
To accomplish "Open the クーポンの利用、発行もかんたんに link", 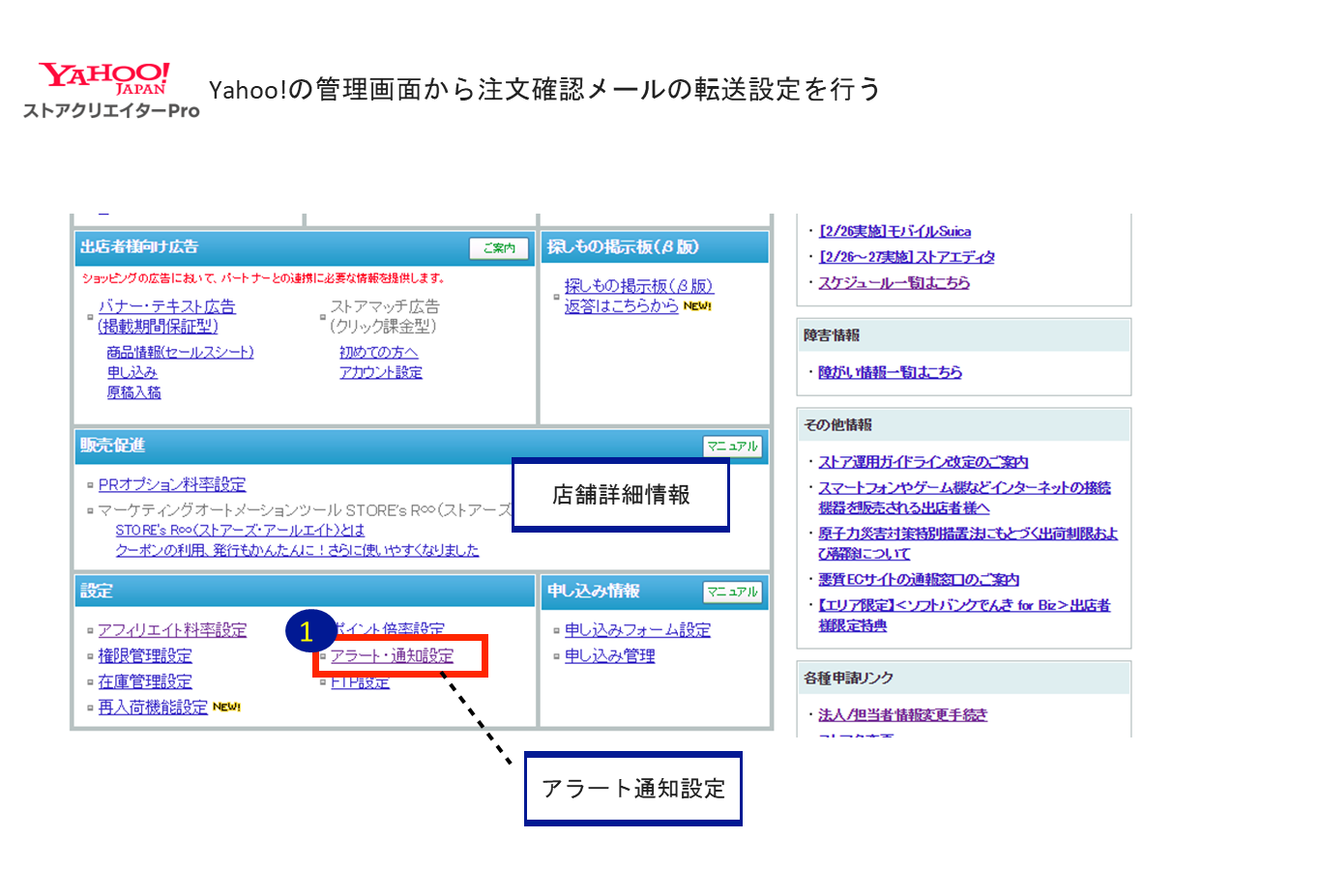I will click(297, 550).
